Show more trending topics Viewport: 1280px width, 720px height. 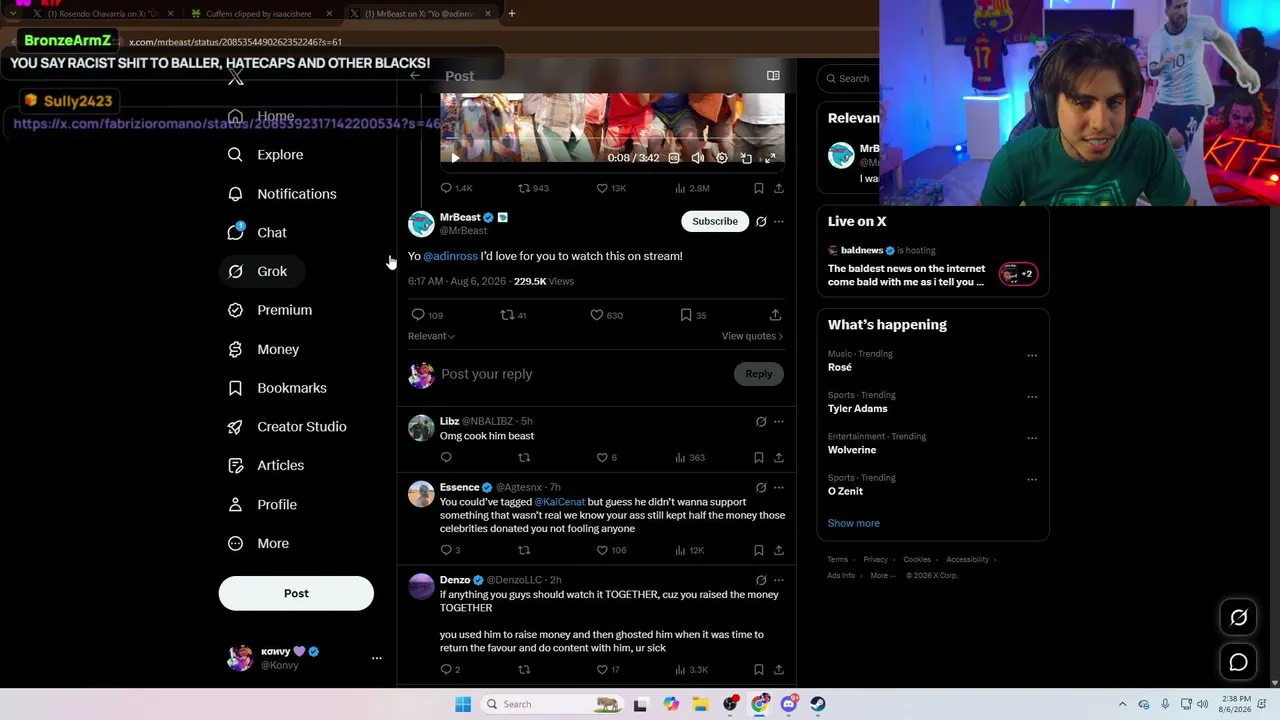(854, 523)
